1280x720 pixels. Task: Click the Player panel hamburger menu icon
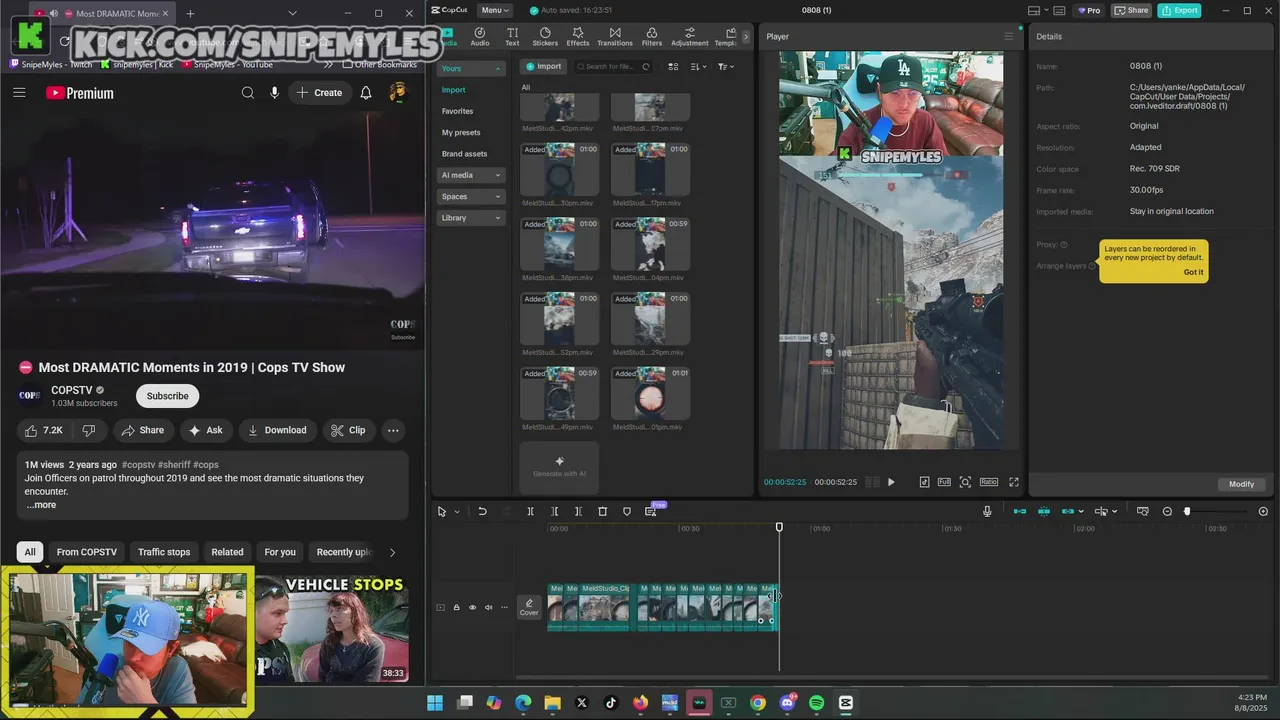[x=1008, y=37]
